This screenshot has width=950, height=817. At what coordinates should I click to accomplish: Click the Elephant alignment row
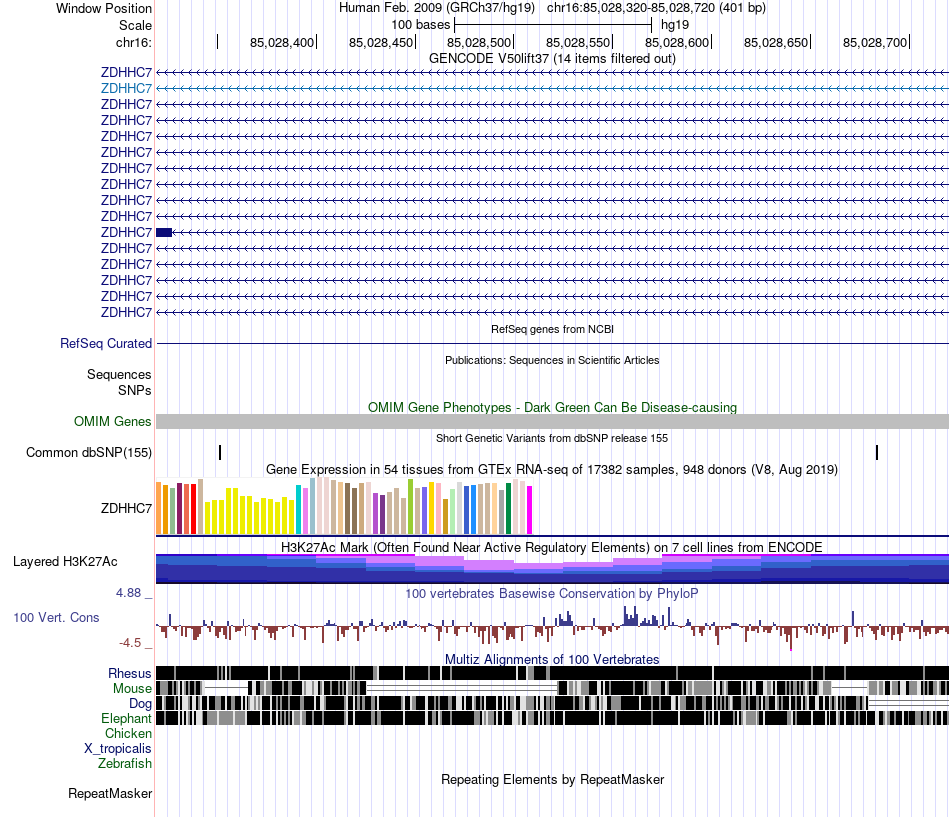point(552,718)
